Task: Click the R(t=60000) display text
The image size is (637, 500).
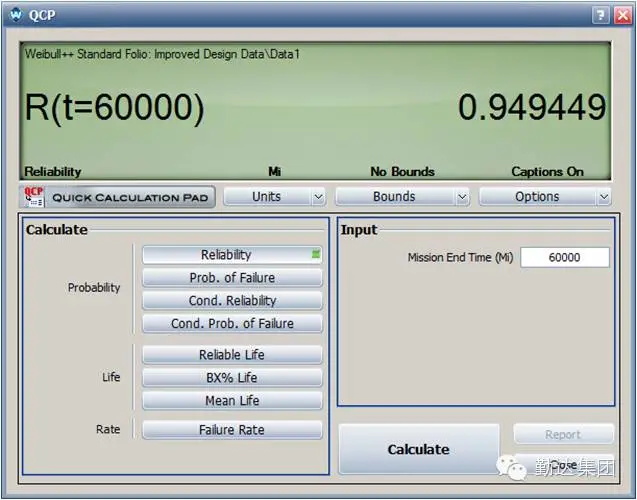Action: click(x=115, y=108)
